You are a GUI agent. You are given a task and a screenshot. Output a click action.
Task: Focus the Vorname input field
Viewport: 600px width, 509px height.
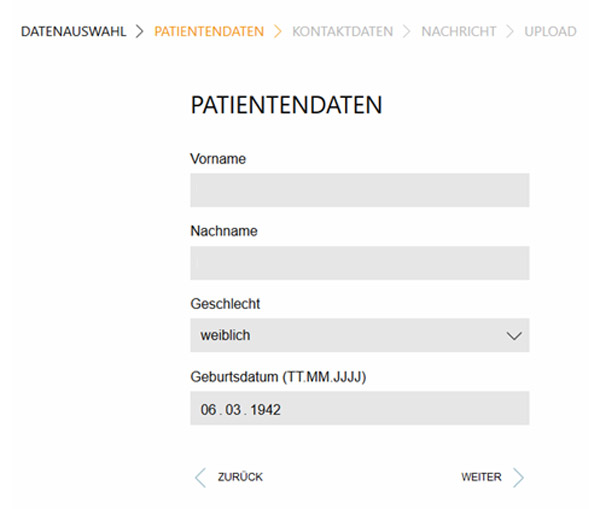tap(359, 190)
